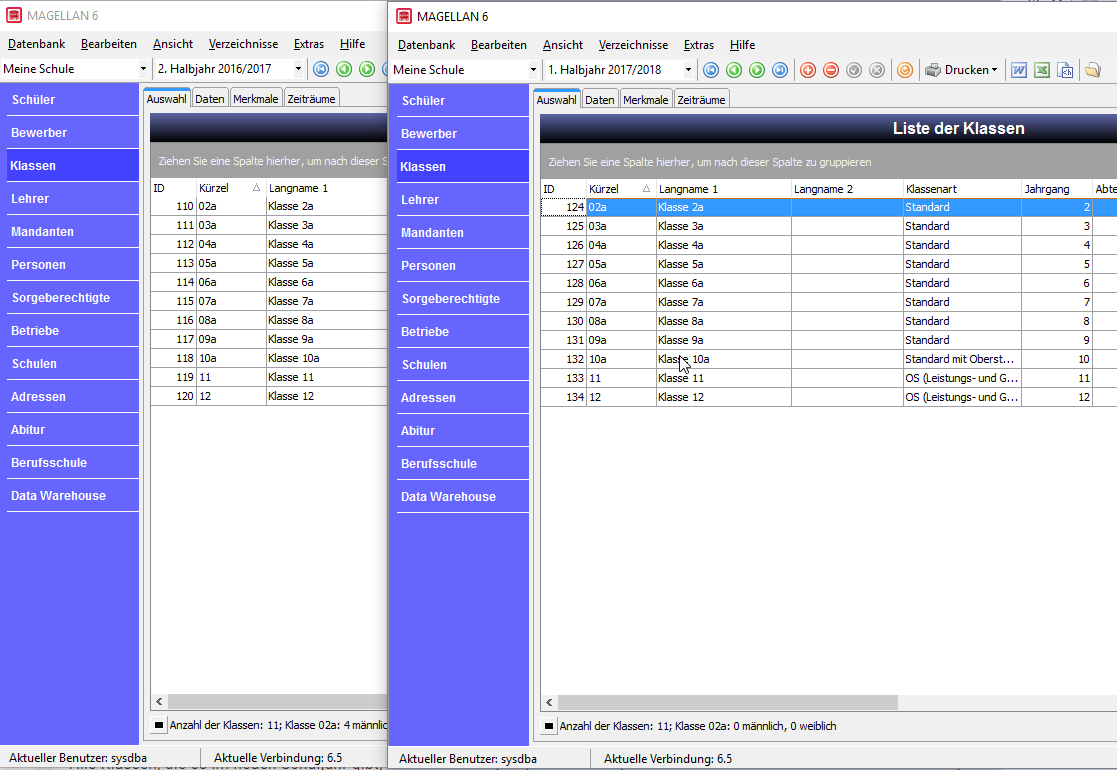
Task: Switch to Daten tab in right window
Action: click(x=600, y=100)
